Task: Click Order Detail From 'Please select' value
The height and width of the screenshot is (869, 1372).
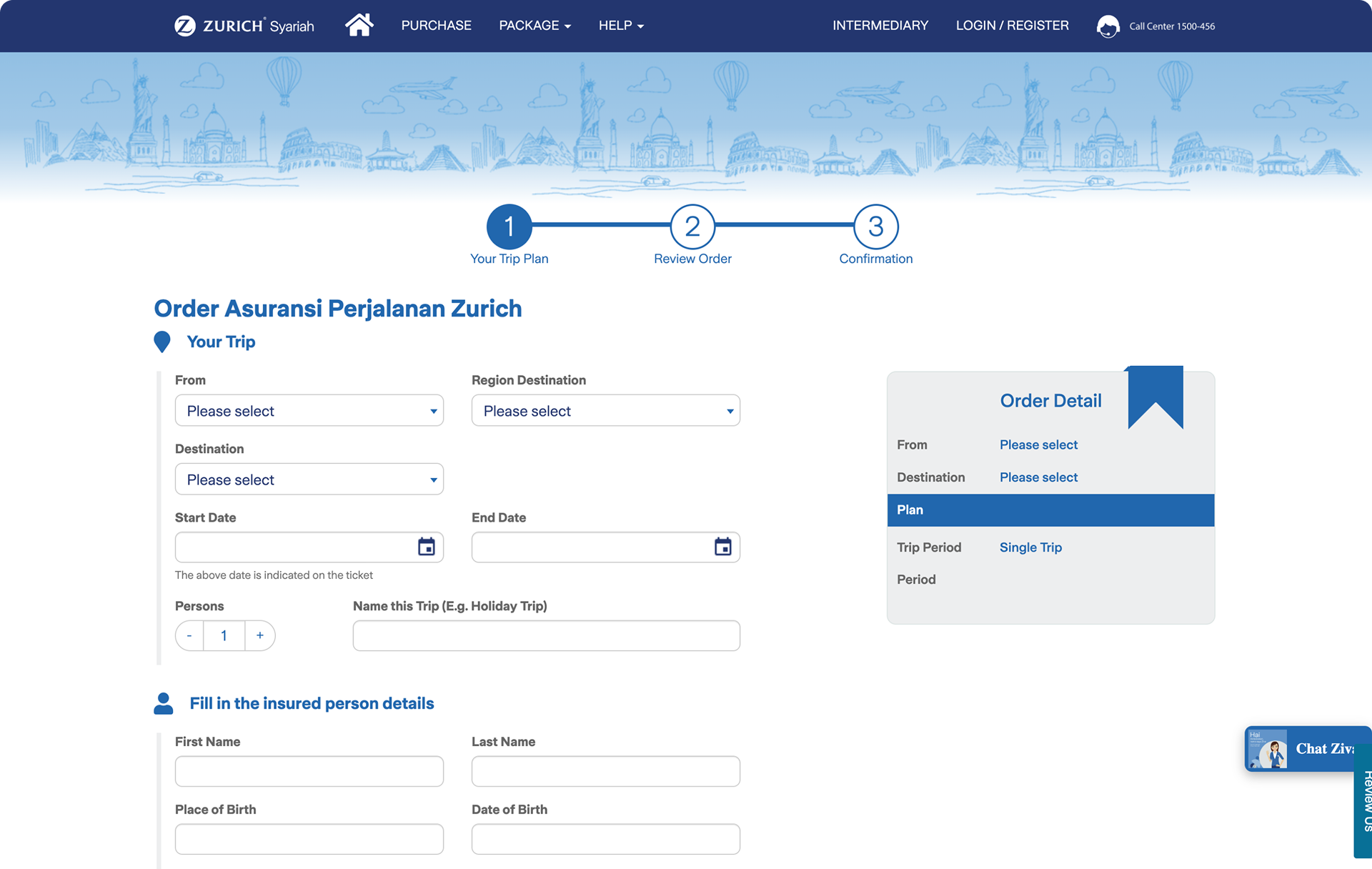Action: (1038, 445)
